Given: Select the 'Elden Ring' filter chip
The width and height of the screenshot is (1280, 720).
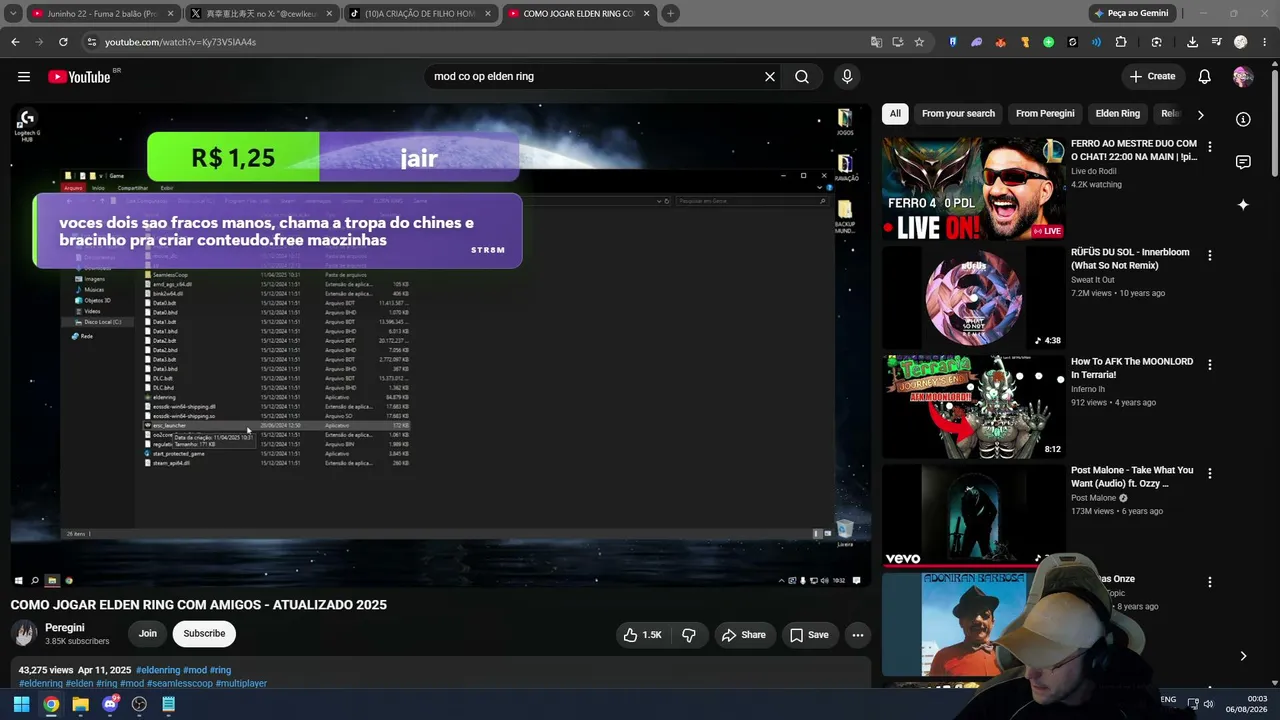Looking at the screenshot, I should [1118, 114].
